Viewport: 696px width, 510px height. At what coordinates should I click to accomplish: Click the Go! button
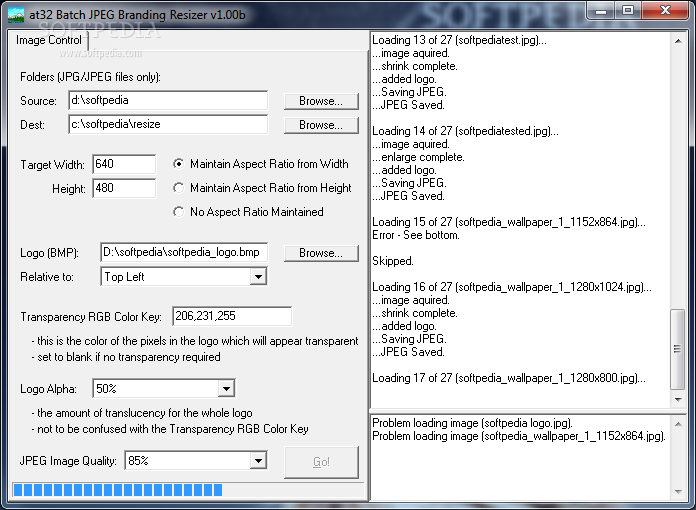(321, 462)
